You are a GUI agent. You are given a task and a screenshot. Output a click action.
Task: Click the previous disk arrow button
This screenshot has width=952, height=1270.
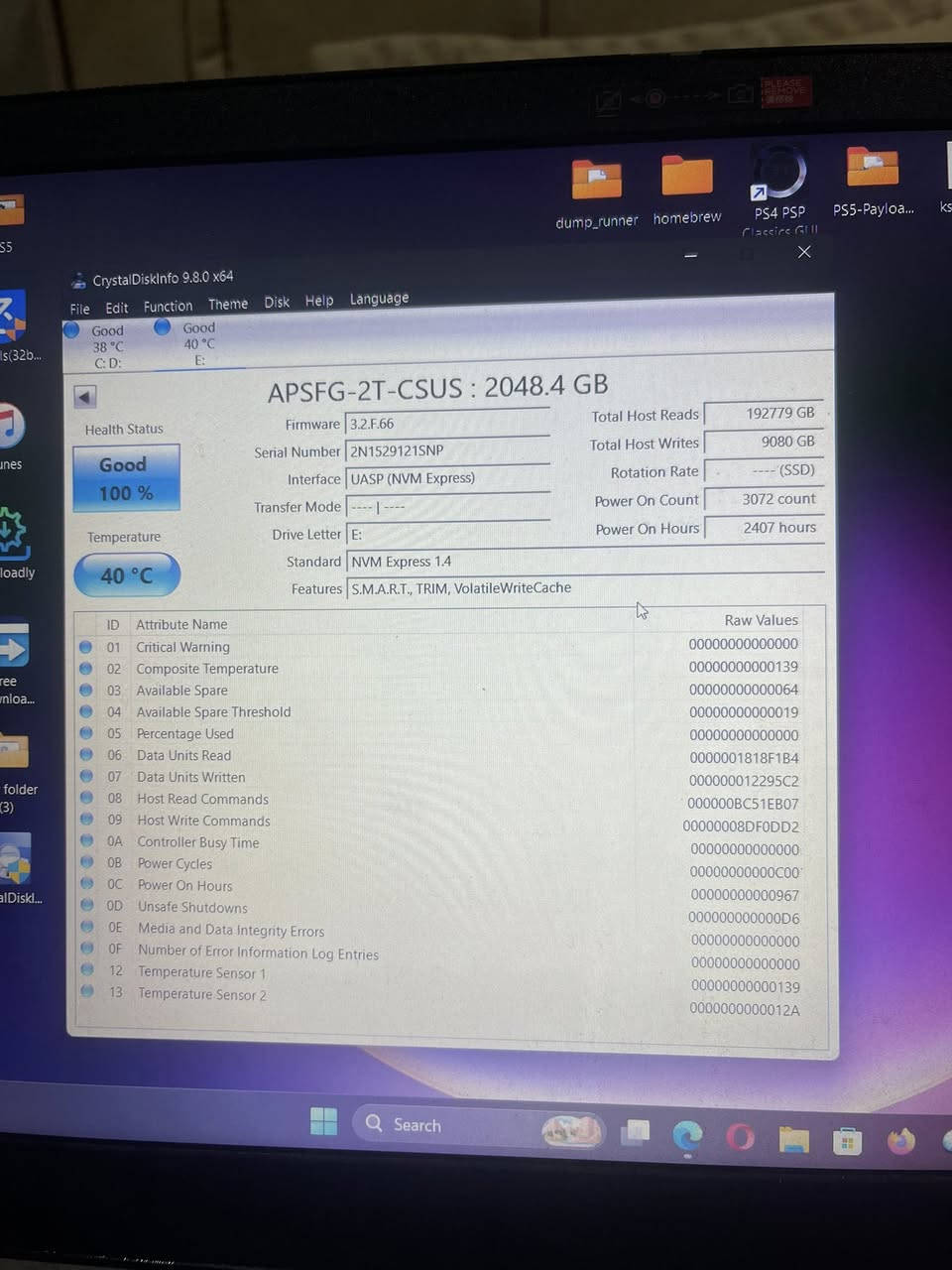[x=84, y=397]
